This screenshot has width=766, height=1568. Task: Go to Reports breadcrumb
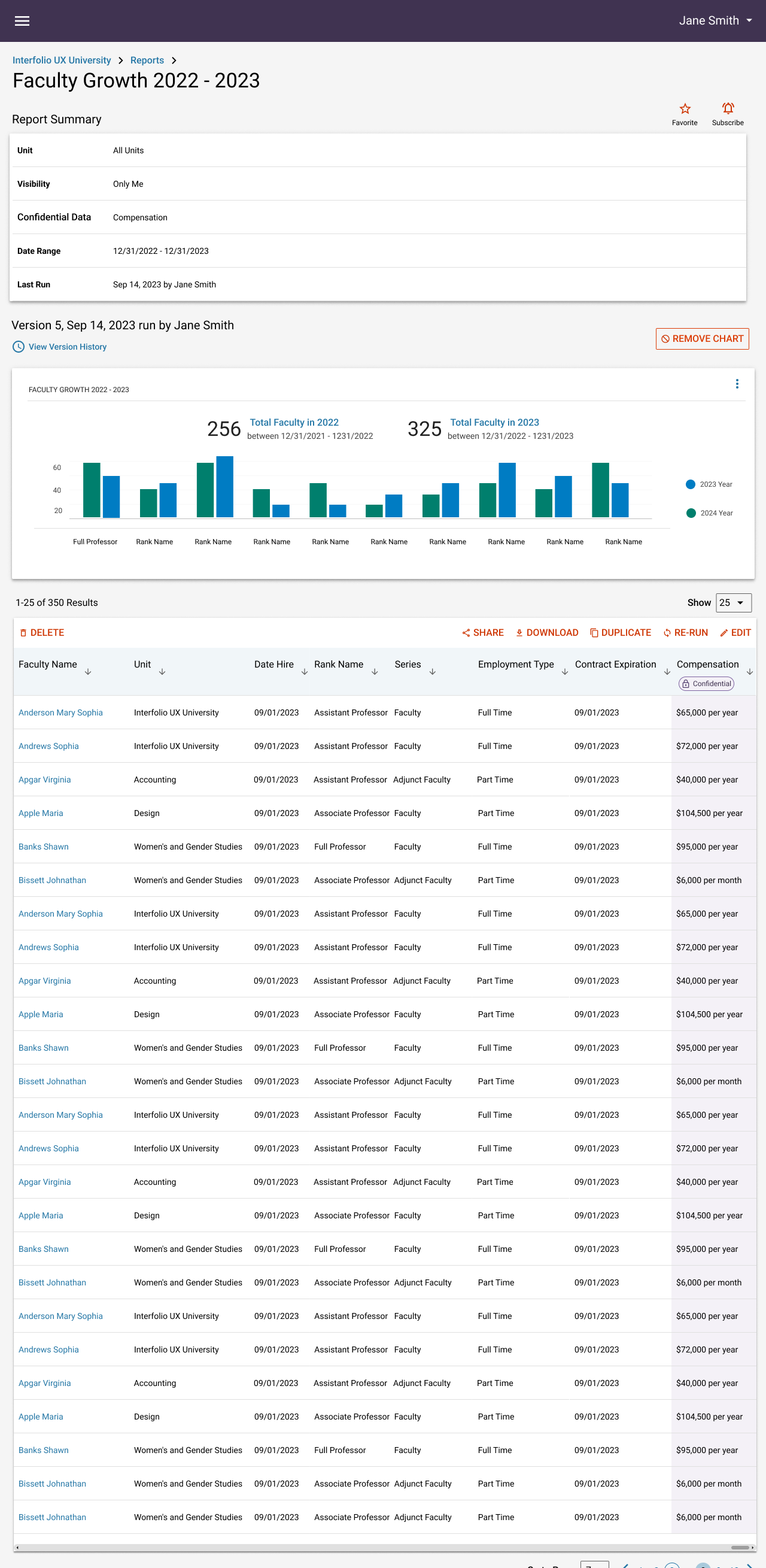coord(147,60)
